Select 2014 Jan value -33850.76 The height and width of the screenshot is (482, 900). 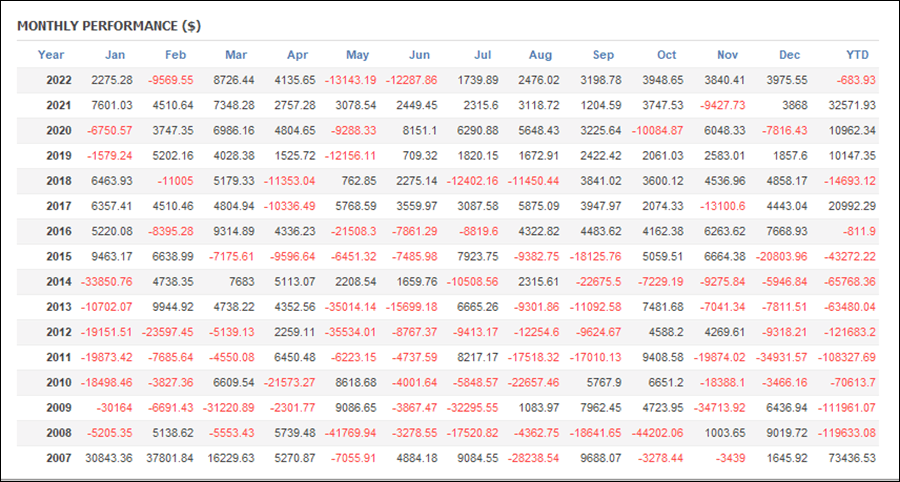[107, 282]
